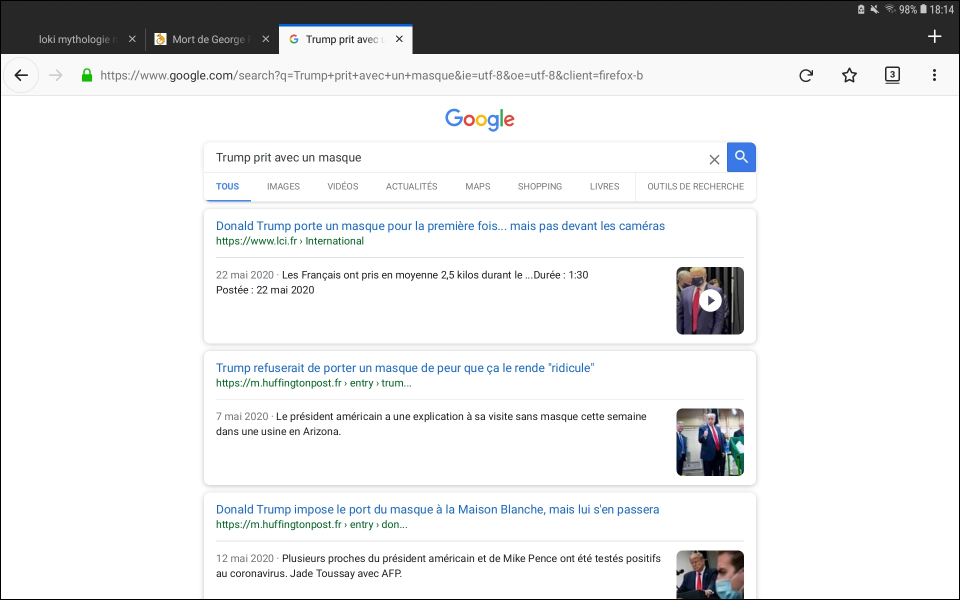960x600 pixels.
Task: Switch to the Mort de George tab
Action: pos(208,39)
